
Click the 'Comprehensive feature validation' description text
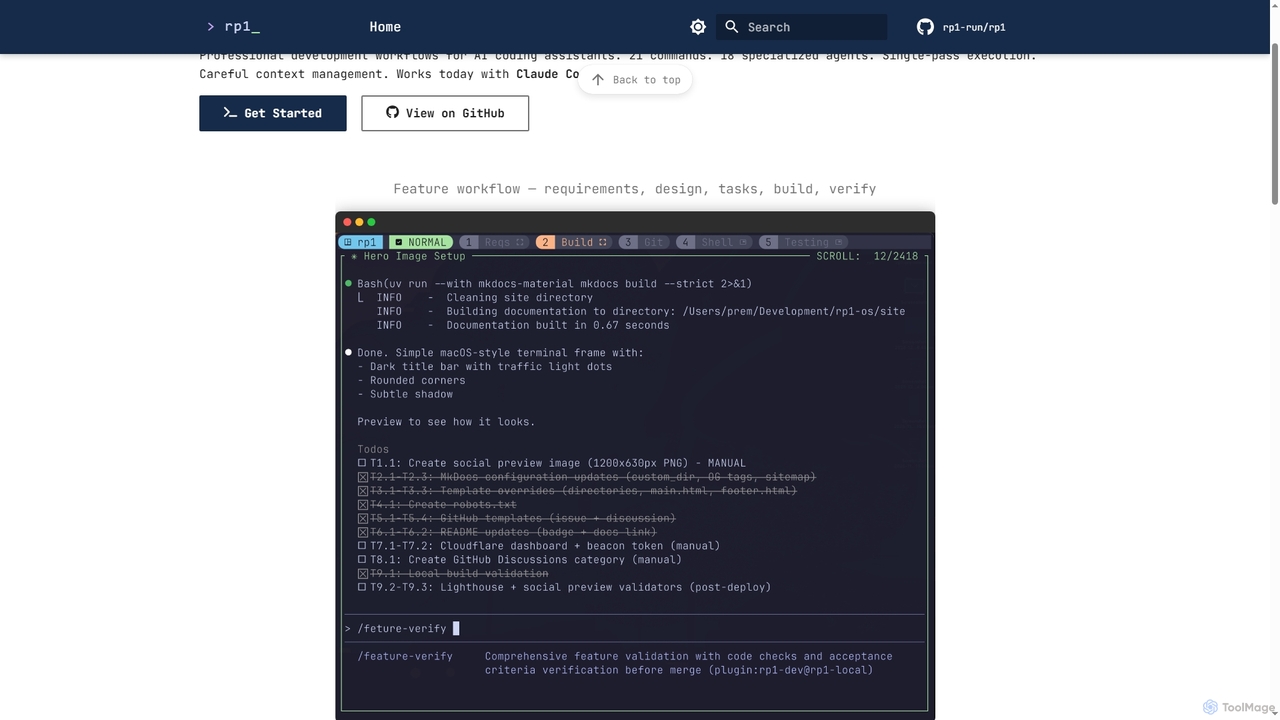click(x=689, y=663)
